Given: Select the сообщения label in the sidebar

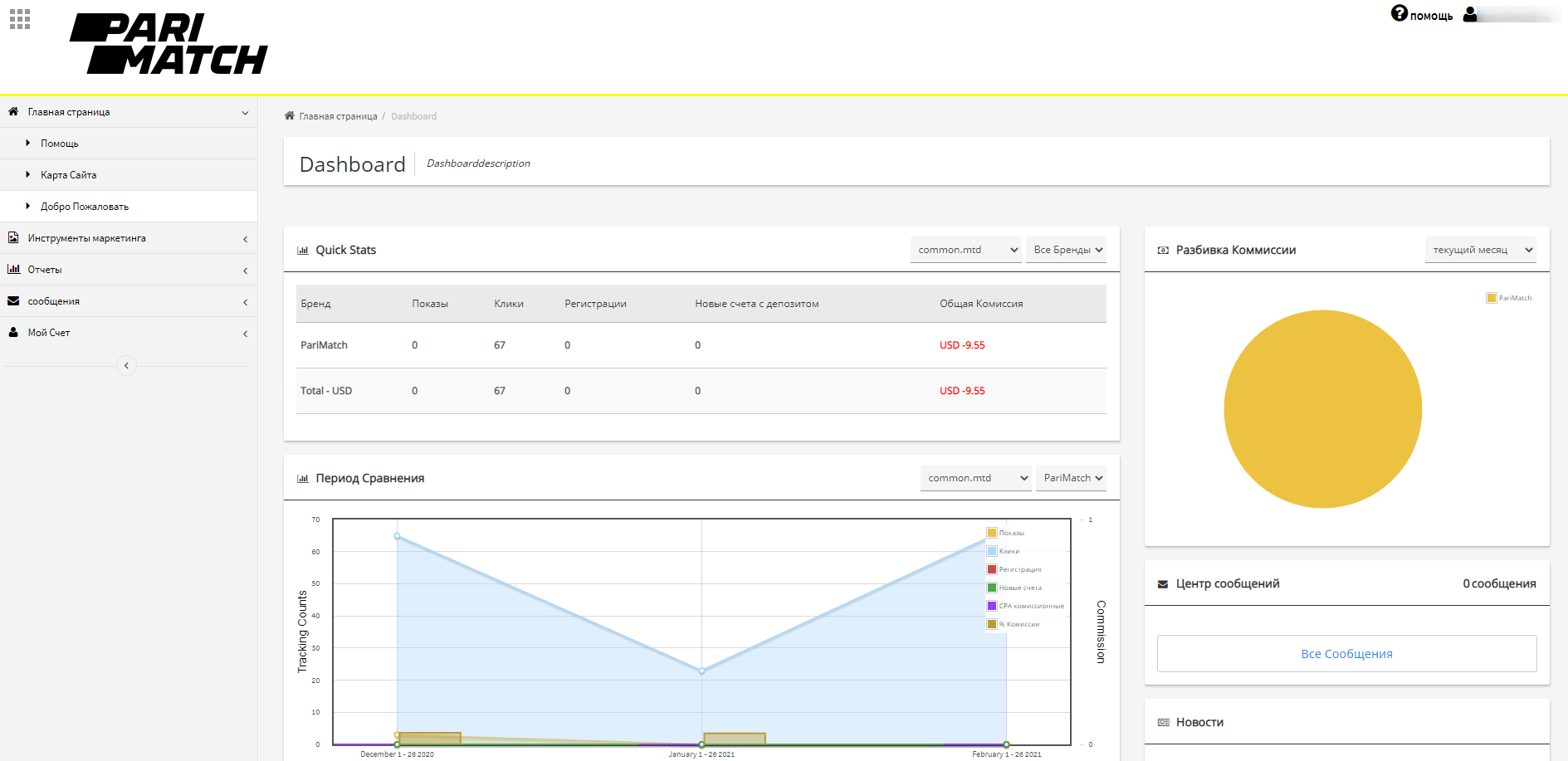Looking at the screenshot, I should click(54, 301).
